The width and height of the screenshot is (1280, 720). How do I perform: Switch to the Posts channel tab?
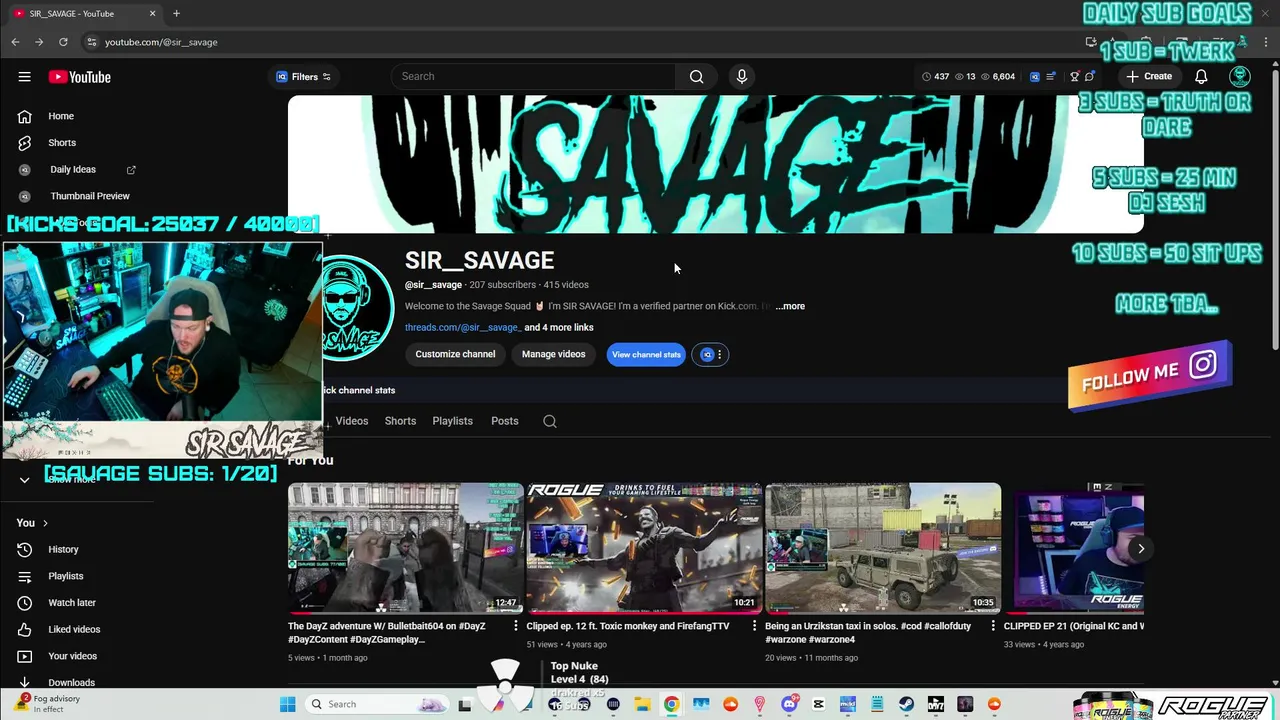(x=504, y=421)
